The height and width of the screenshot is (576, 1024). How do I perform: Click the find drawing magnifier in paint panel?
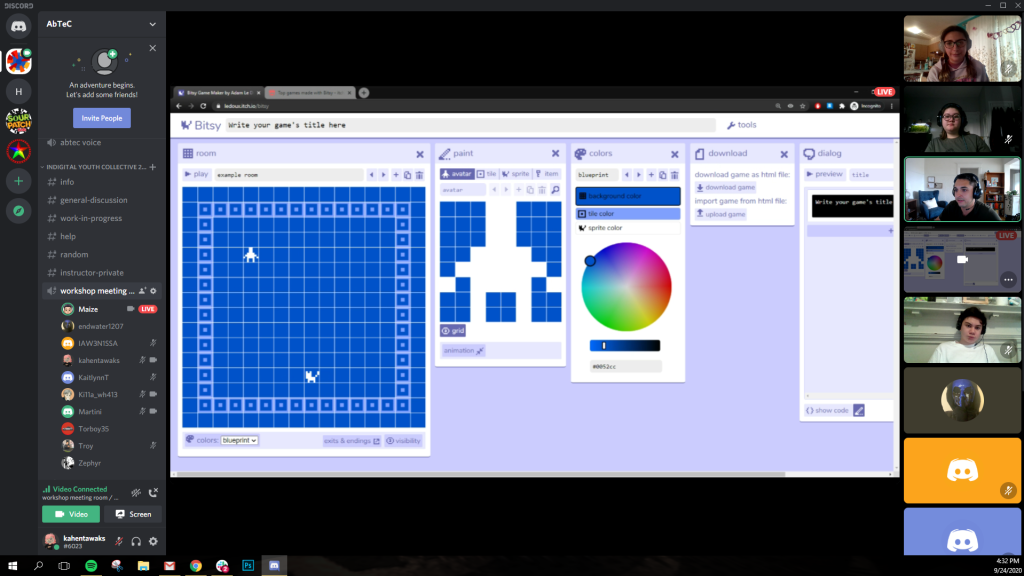click(x=555, y=190)
